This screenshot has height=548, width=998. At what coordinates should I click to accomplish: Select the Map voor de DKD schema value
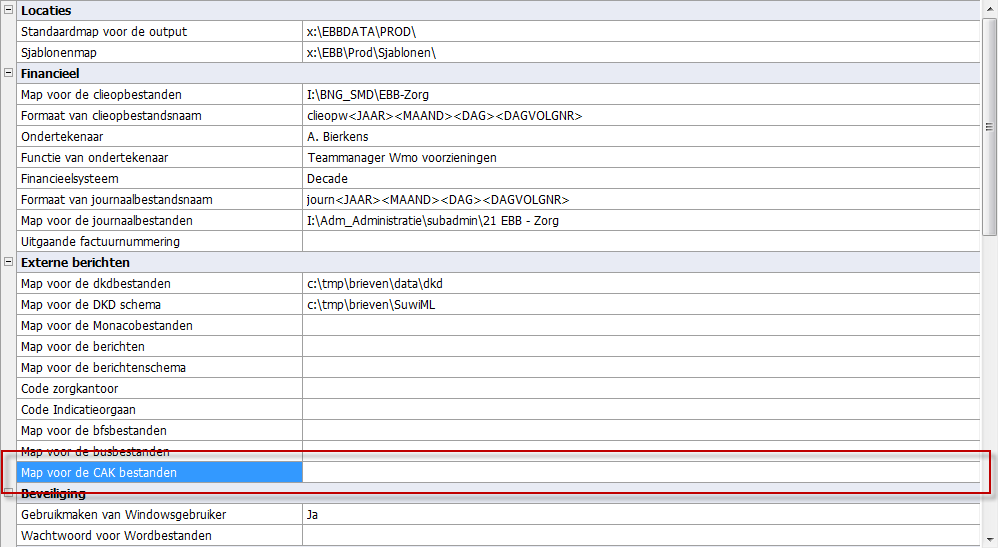coord(640,305)
